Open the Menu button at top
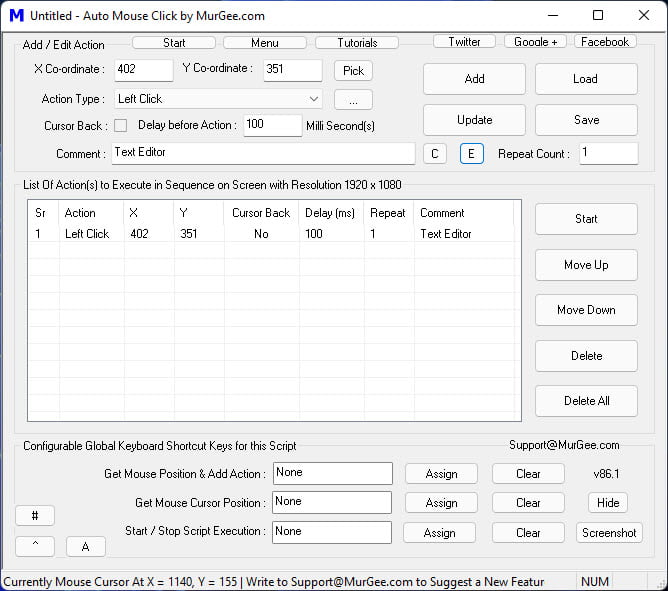 [265, 43]
